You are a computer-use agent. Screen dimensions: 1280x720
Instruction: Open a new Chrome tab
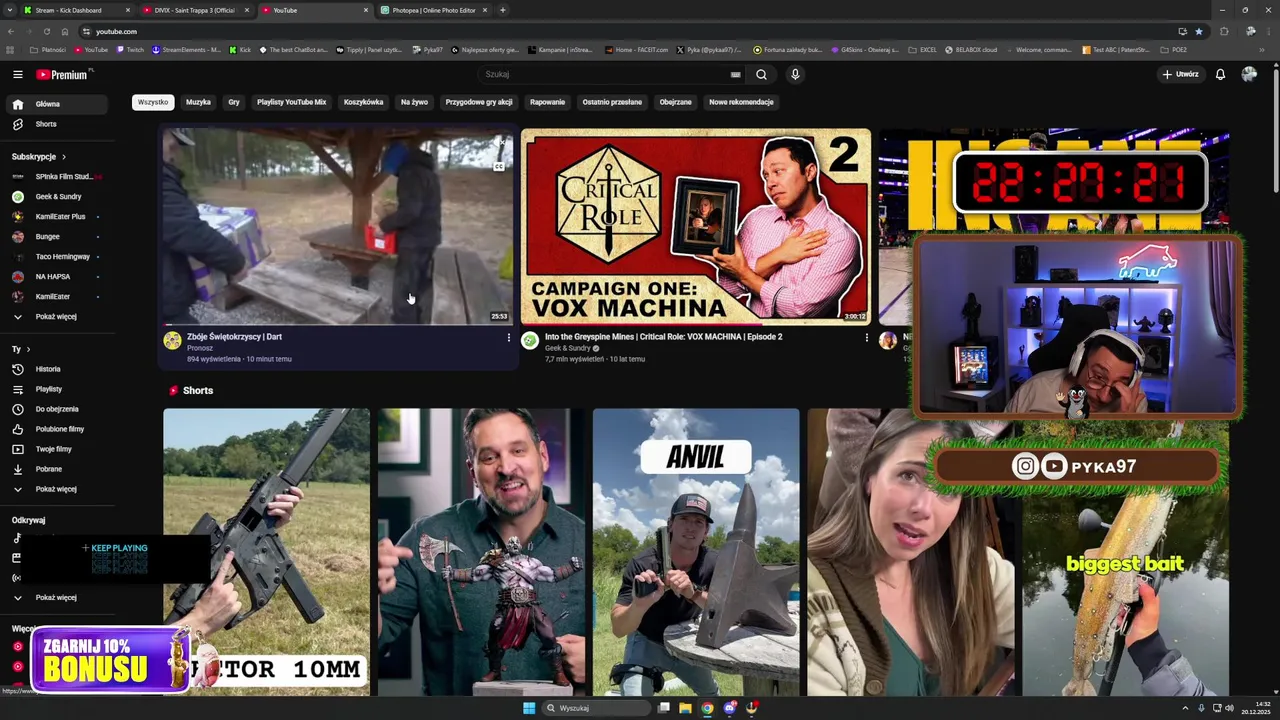(502, 10)
